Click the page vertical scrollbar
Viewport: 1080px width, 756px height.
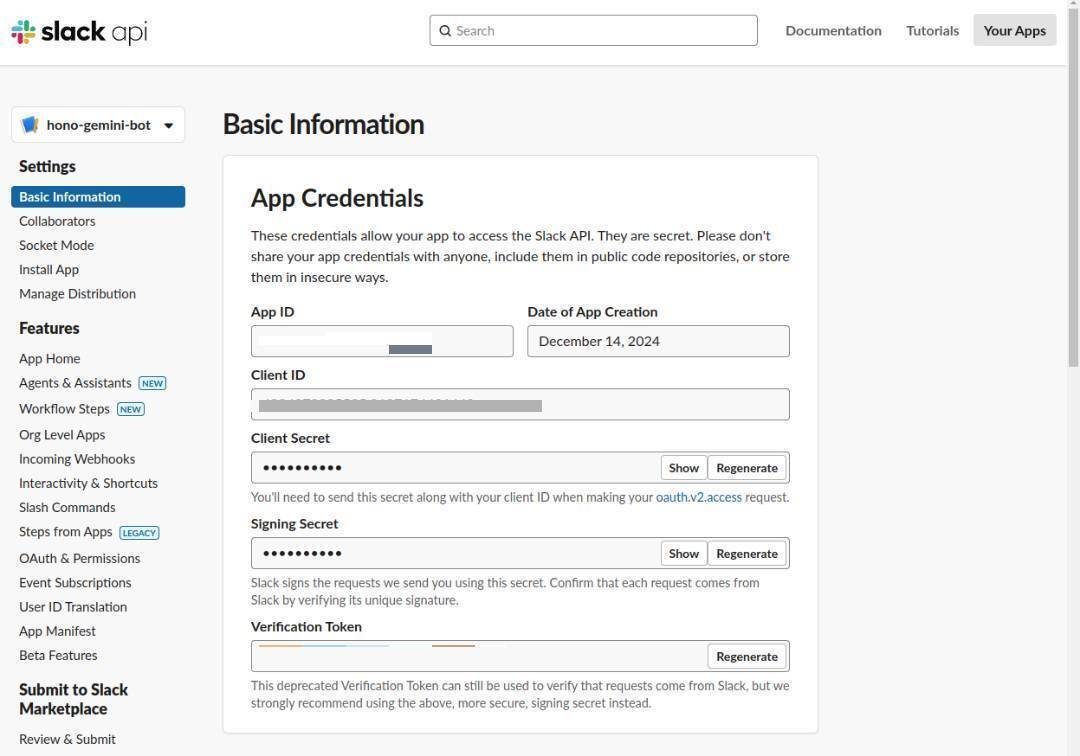1073,200
